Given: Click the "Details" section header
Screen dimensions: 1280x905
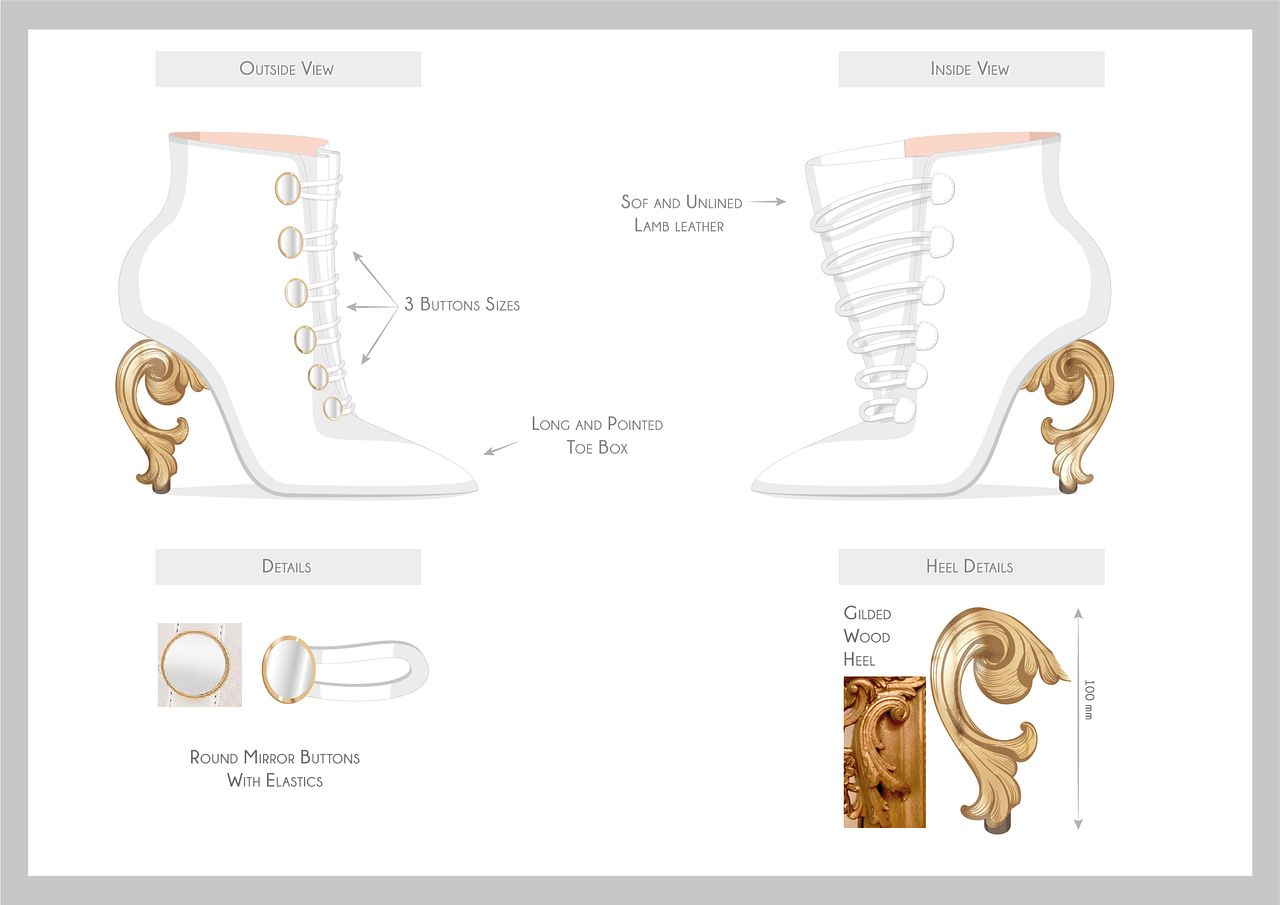Looking at the screenshot, I should [x=287, y=566].
